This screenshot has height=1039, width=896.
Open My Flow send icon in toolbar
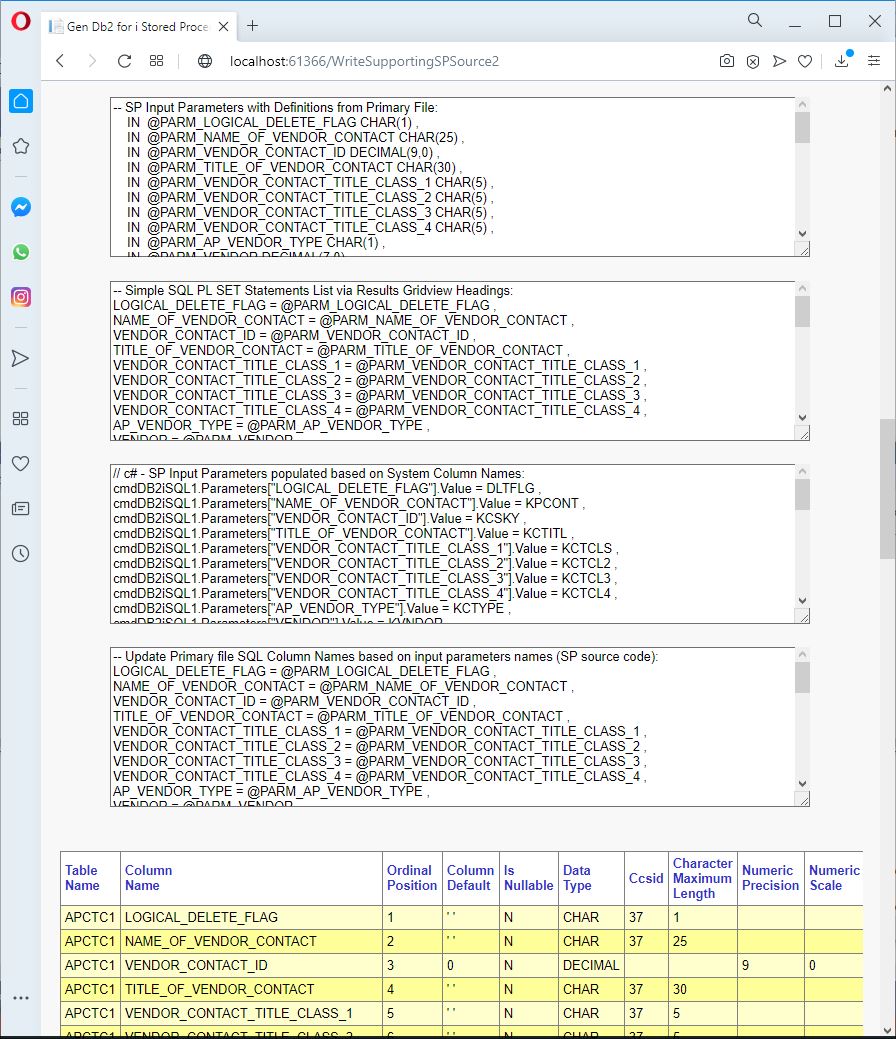[779, 61]
